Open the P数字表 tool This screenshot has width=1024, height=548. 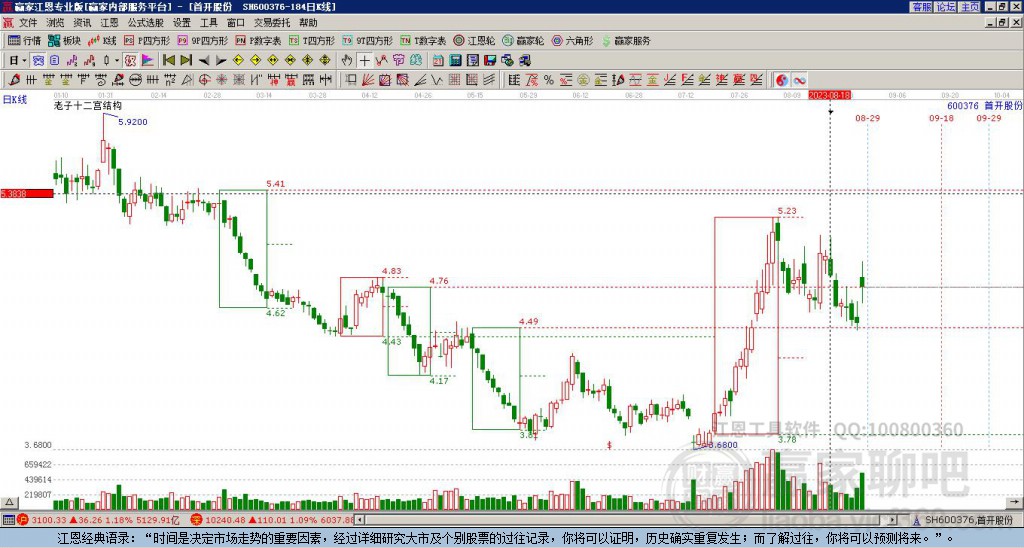258,40
